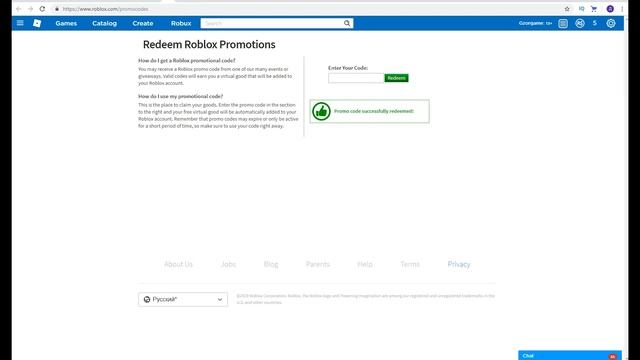Open the Create menu item
Screen dimensions: 640x360
[143, 23]
